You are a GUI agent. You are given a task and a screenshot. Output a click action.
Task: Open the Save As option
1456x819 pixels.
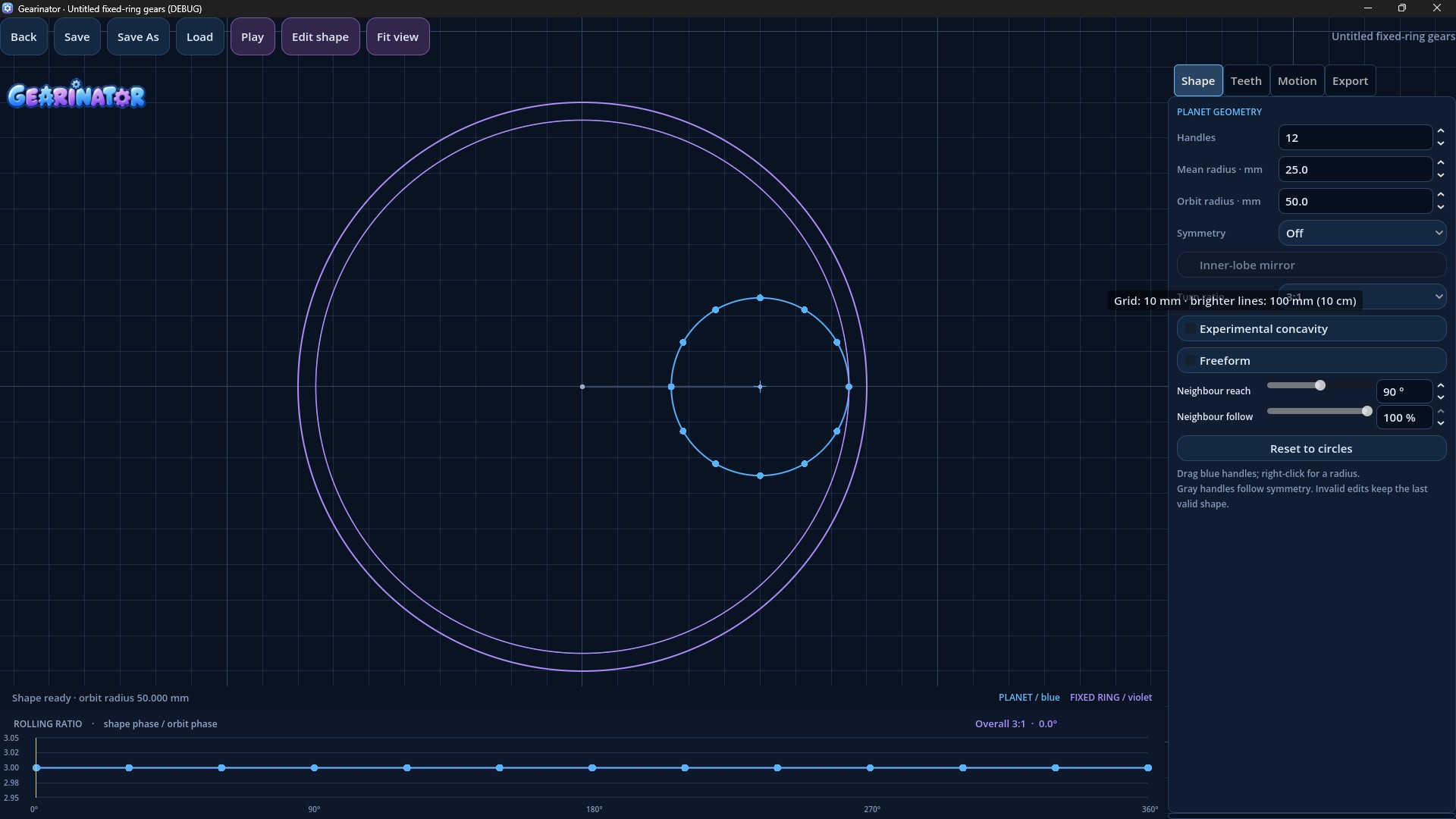(138, 37)
